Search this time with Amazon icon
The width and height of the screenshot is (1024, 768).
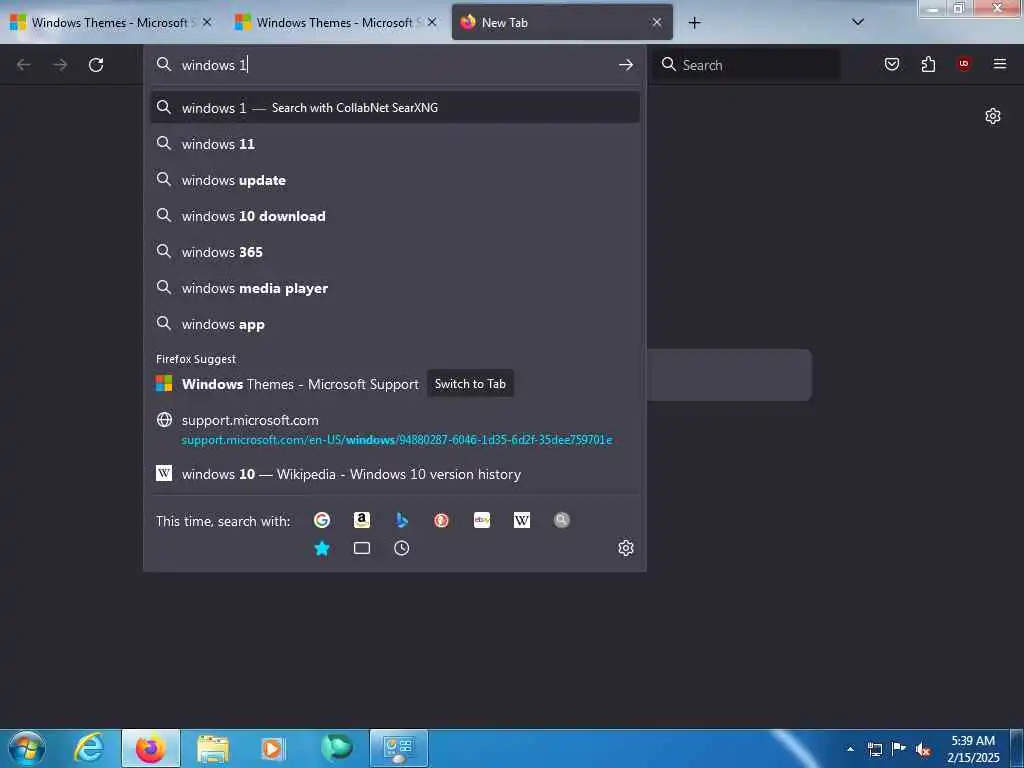(x=362, y=520)
